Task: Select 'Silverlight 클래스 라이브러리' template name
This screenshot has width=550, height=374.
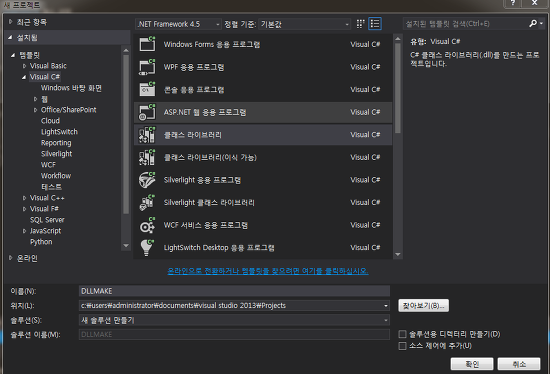Action: point(209,202)
